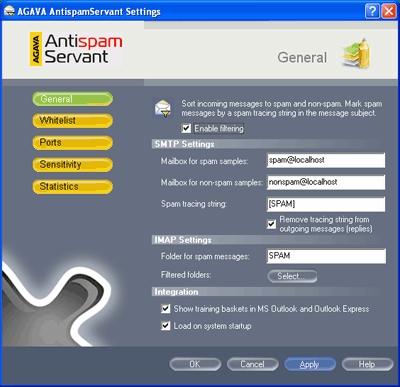Go to the Sensitivity tab
This screenshot has width=400, height=387.
73,165
